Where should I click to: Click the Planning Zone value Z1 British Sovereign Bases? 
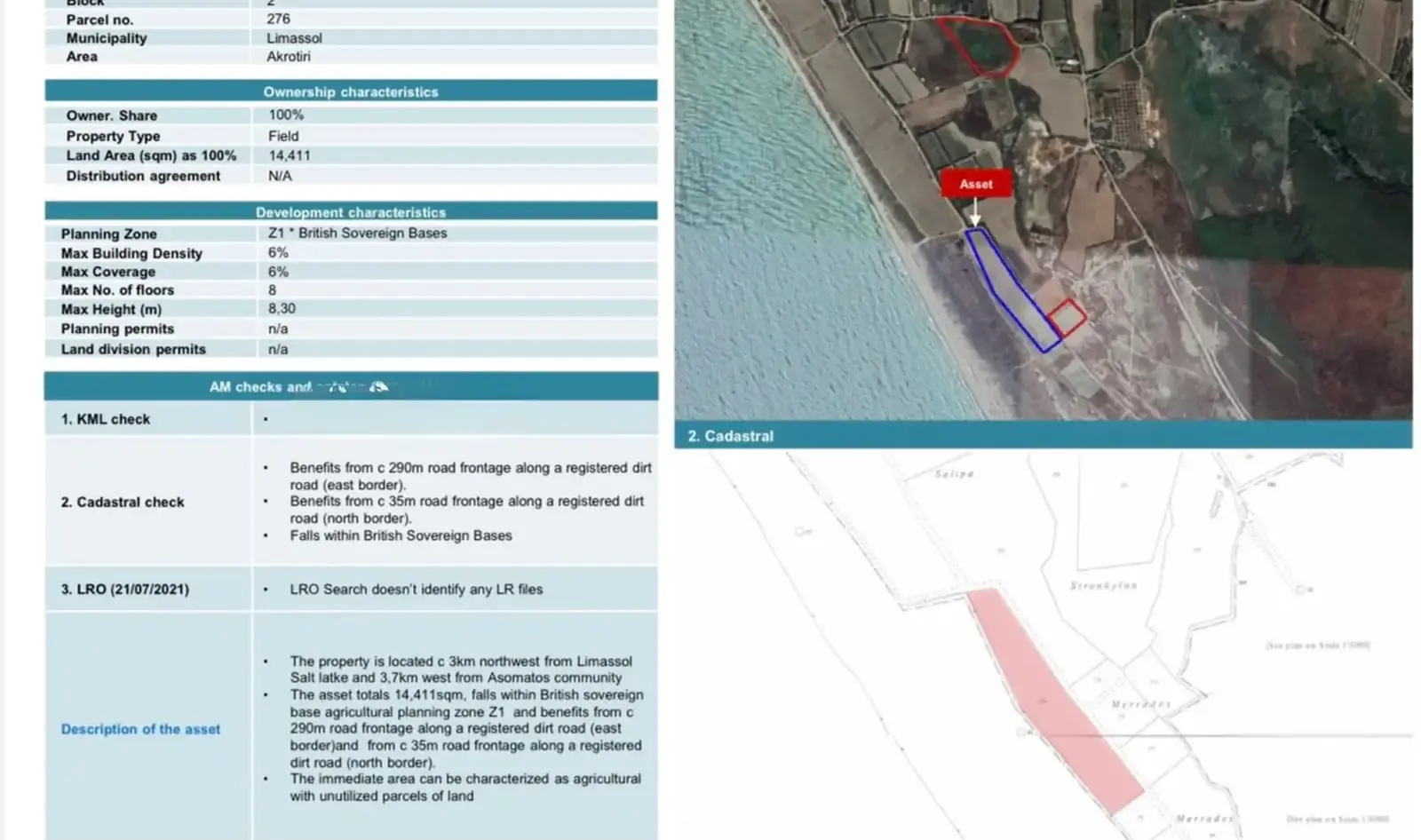358,233
